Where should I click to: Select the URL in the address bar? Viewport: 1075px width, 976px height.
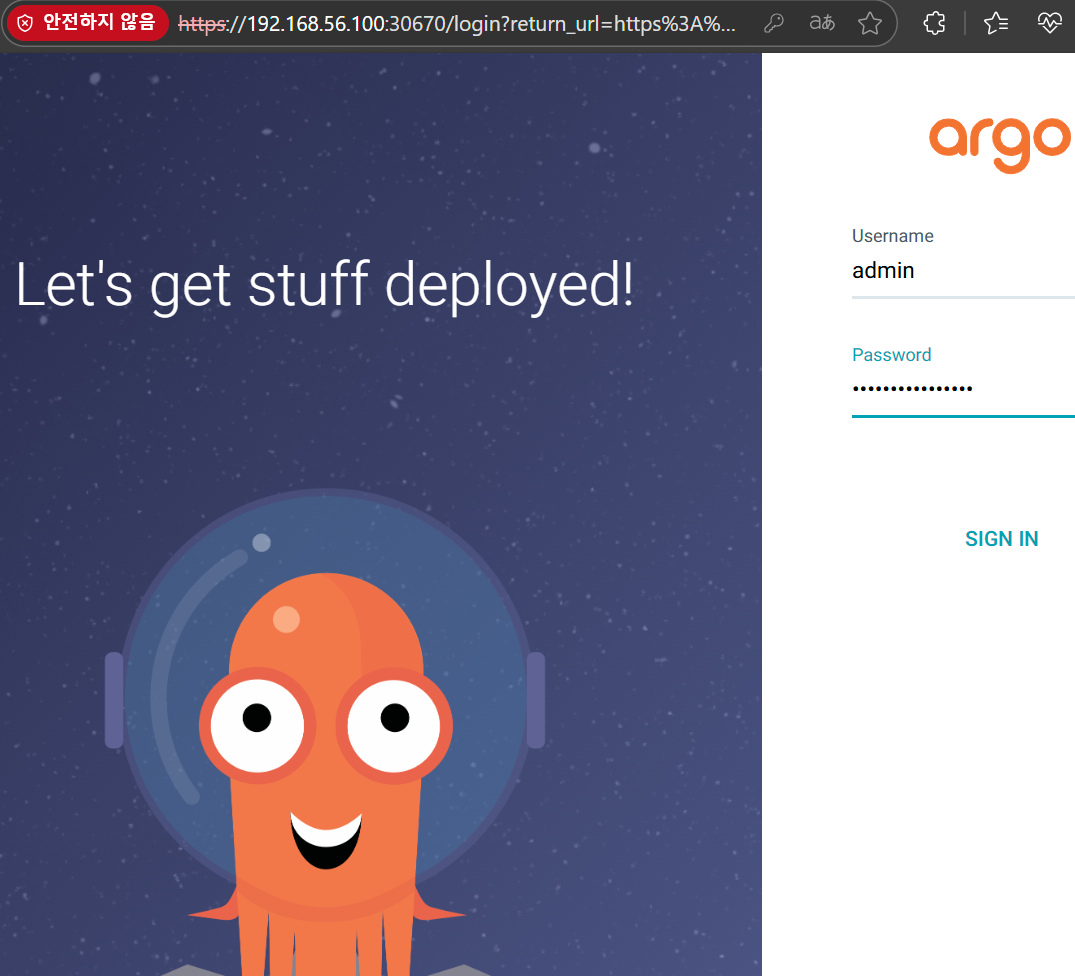point(480,24)
